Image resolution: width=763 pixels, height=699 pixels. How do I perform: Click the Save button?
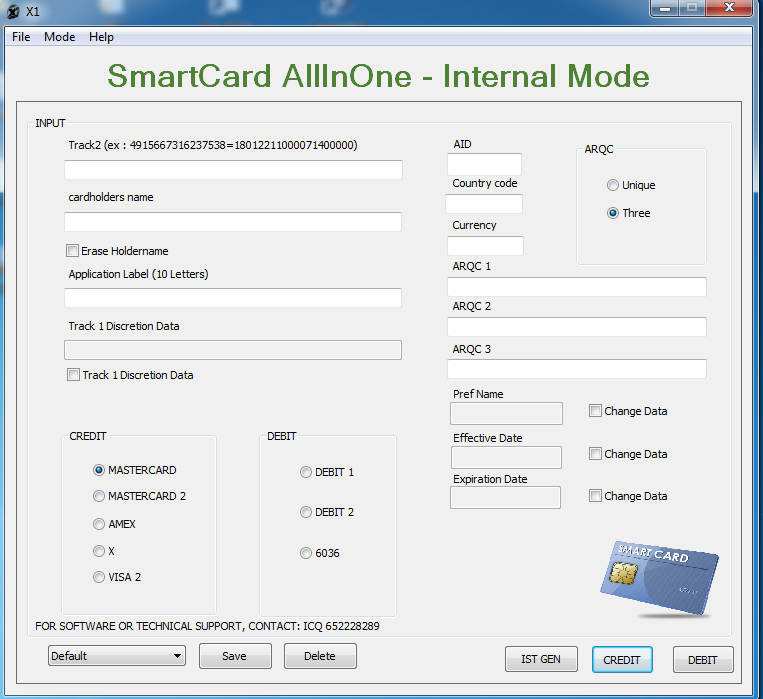pos(235,656)
